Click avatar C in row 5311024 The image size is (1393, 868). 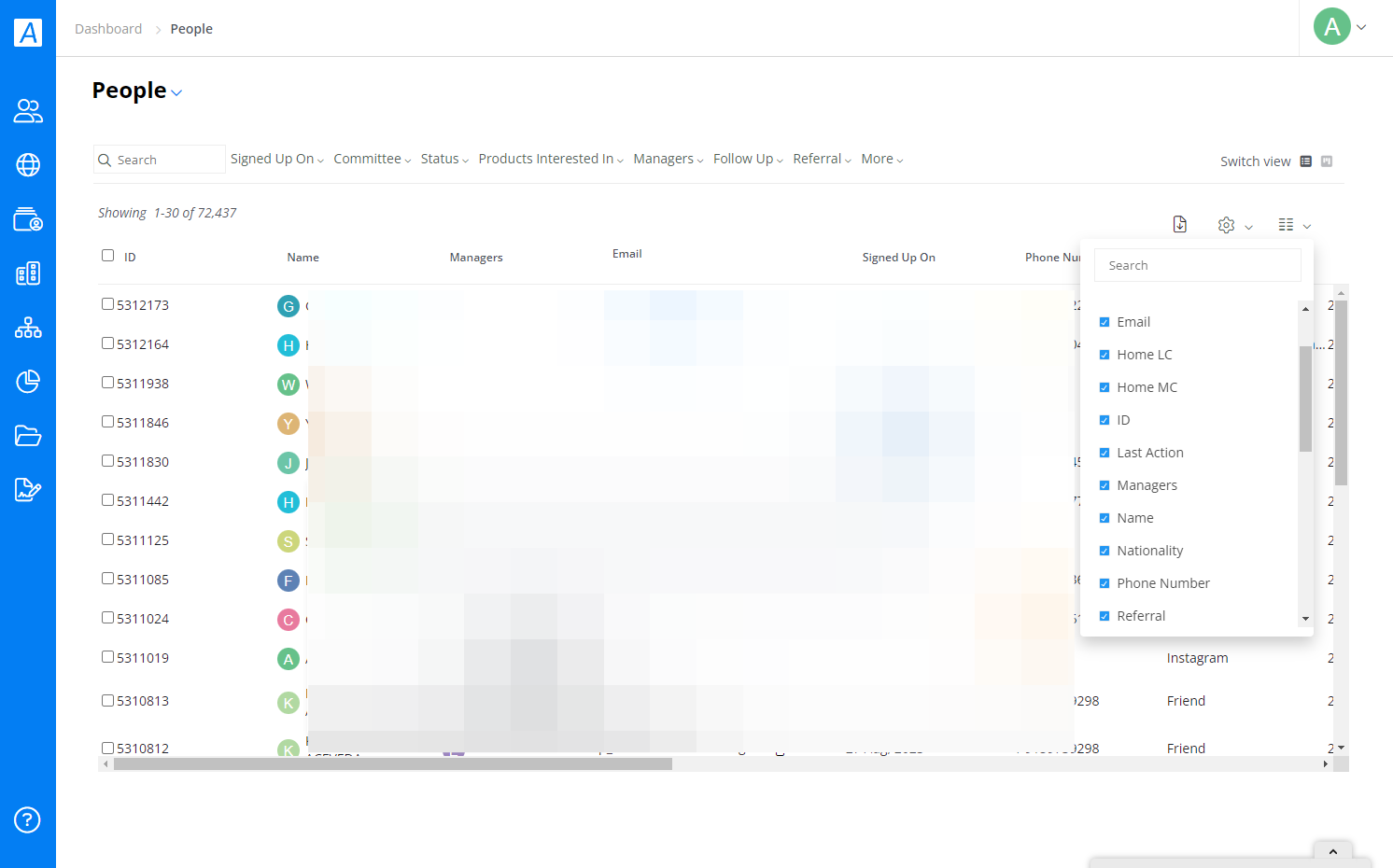[288, 620]
